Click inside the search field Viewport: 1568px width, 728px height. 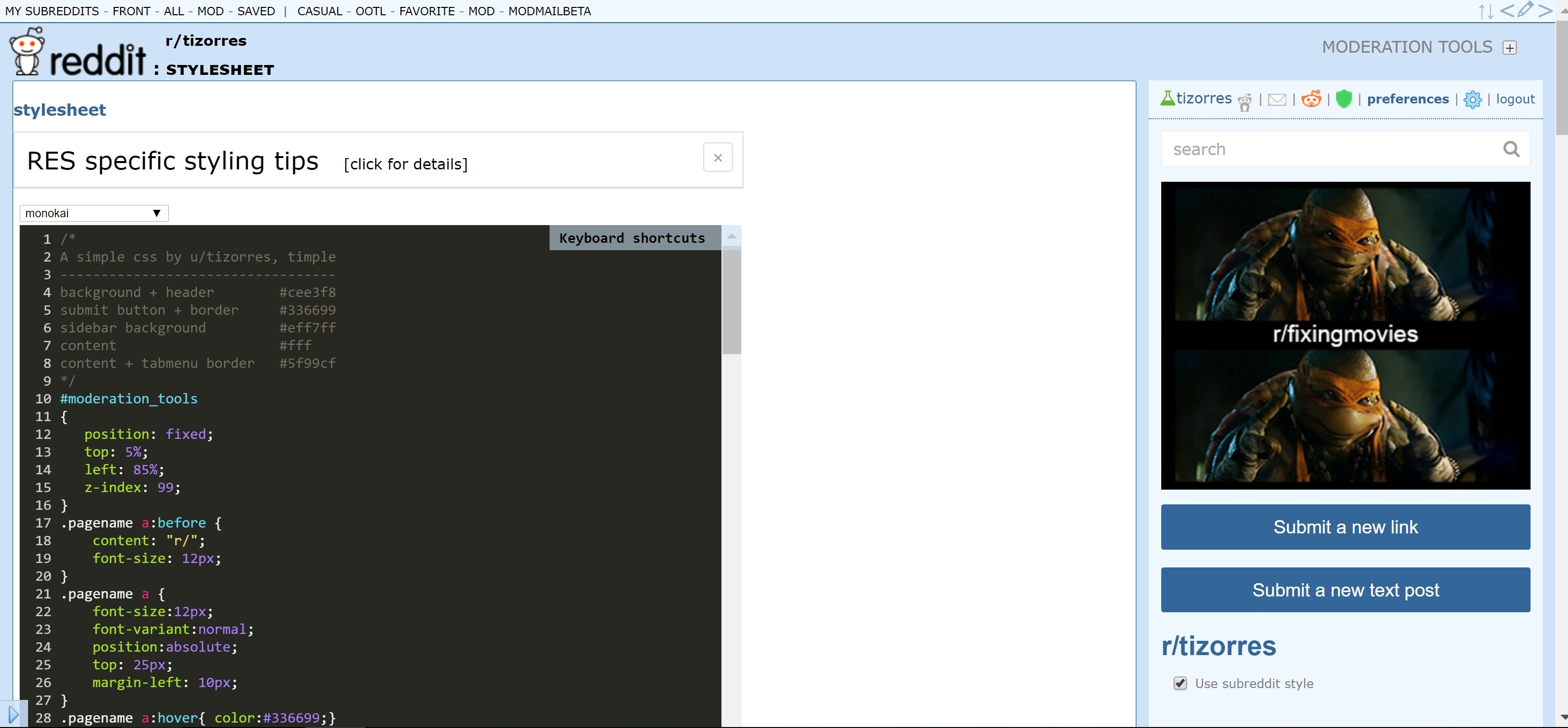coord(1308,149)
